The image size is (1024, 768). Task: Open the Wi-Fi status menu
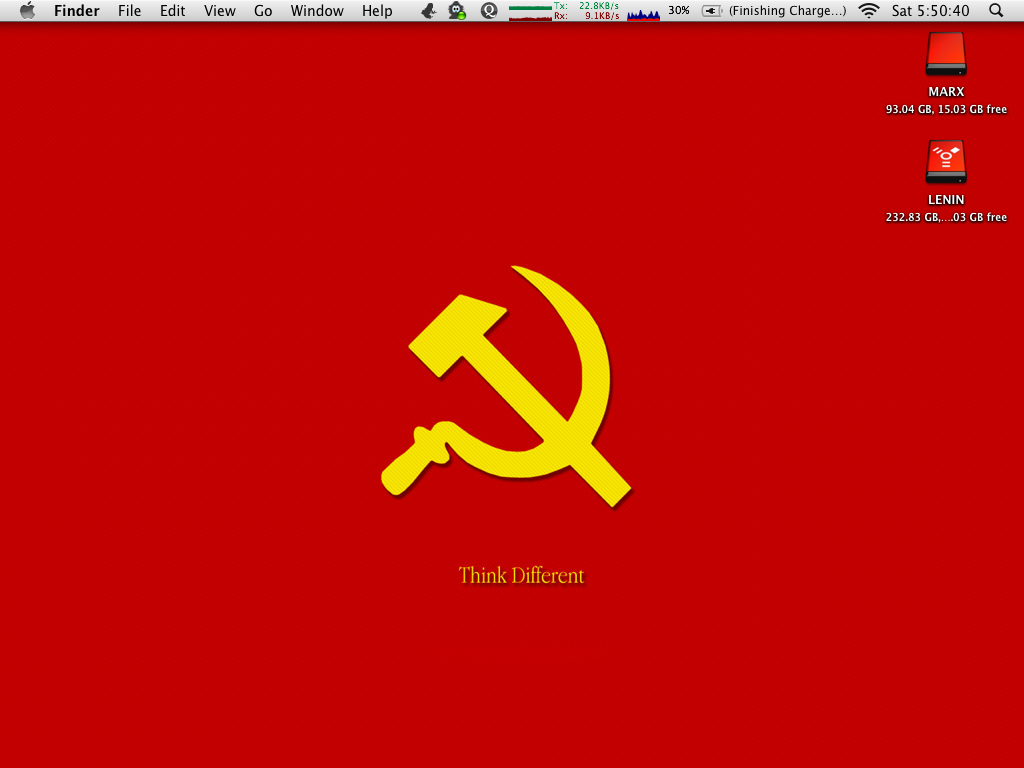(x=868, y=11)
